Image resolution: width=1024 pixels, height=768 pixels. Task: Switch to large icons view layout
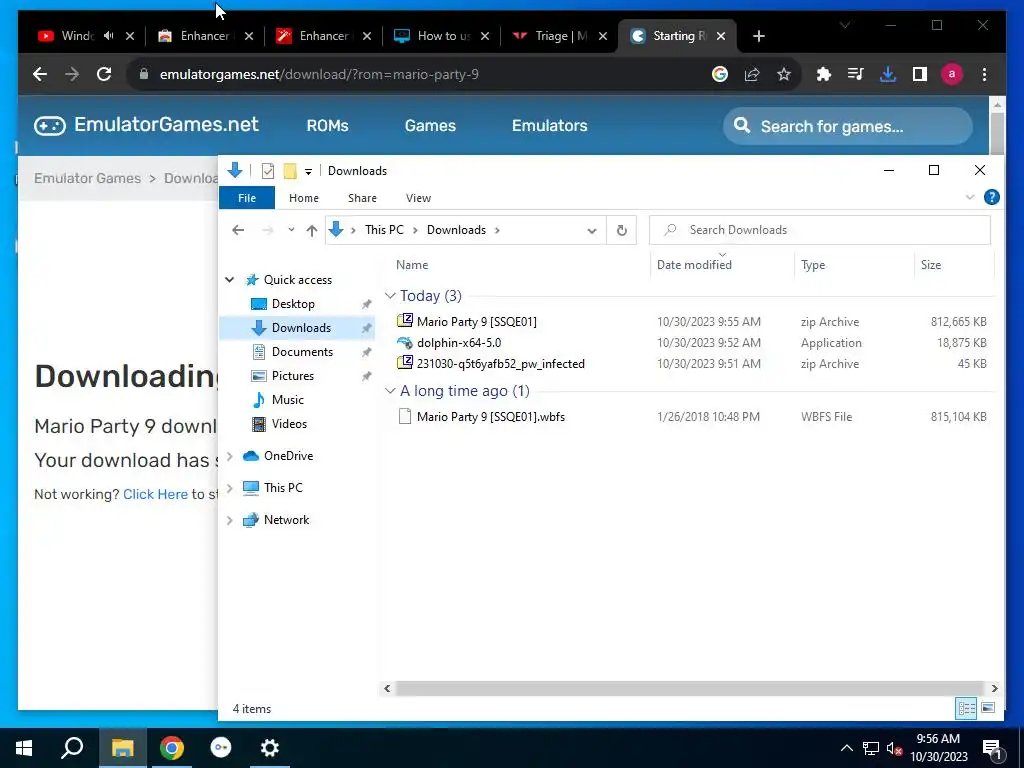(988, 708)
